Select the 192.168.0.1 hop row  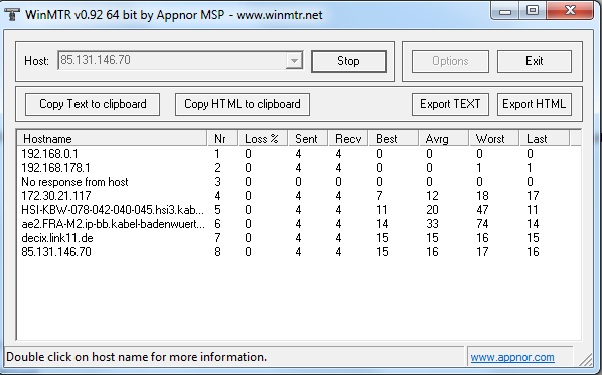tap(298, 154)
